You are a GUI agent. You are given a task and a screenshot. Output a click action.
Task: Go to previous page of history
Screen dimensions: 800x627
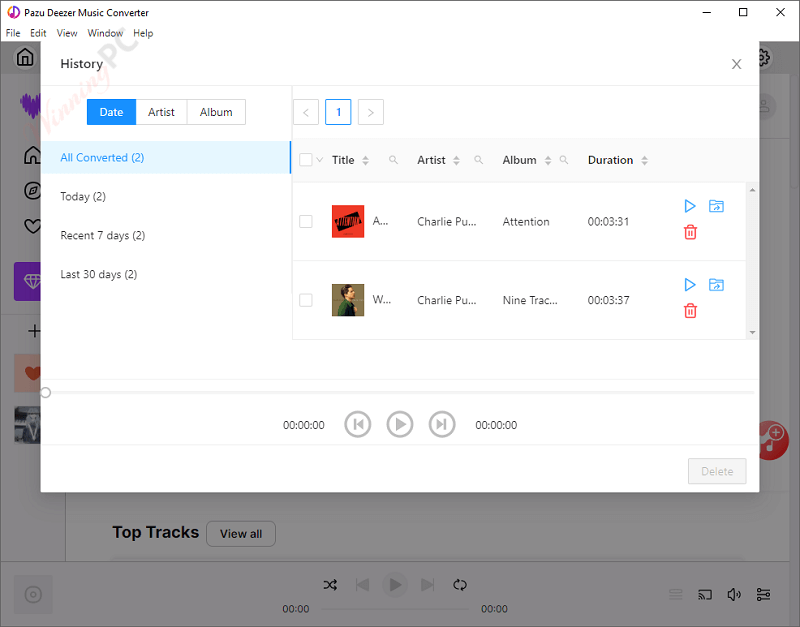tap(306, 112)
